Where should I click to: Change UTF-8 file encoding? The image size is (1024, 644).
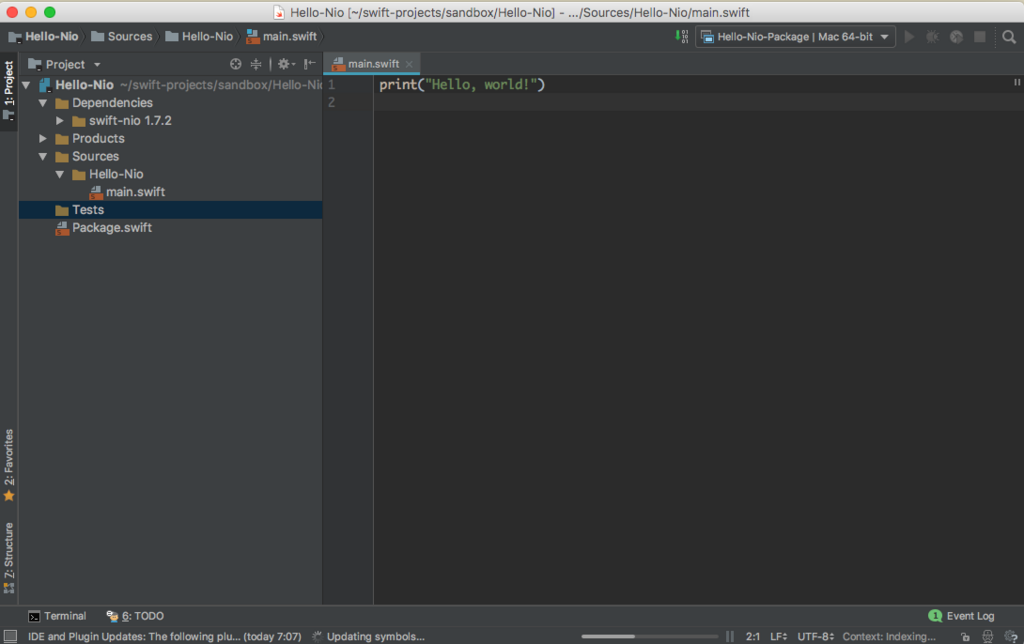click(x=816, y=636)
